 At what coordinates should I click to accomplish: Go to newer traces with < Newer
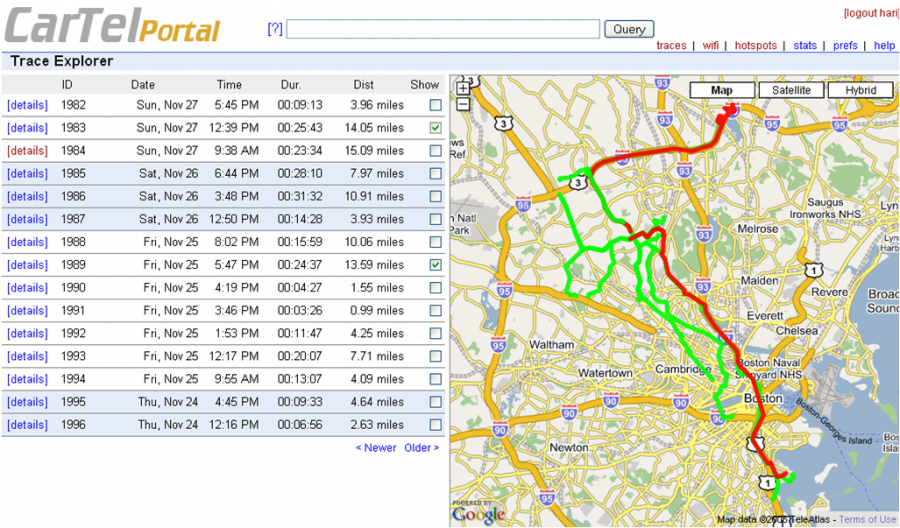pos(376,448)
